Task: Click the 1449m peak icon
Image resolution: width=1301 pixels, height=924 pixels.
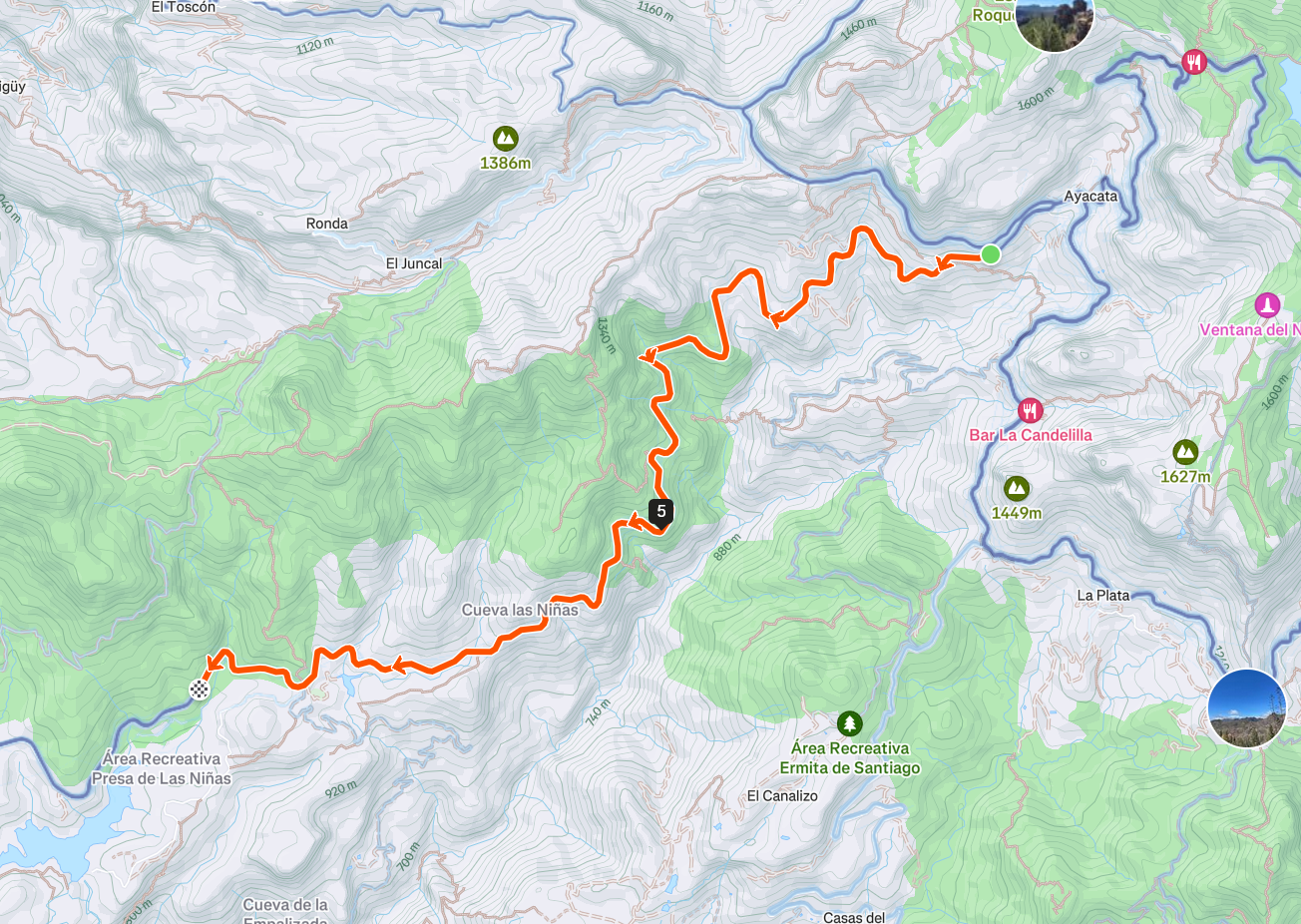Action: coord(1017,488)
